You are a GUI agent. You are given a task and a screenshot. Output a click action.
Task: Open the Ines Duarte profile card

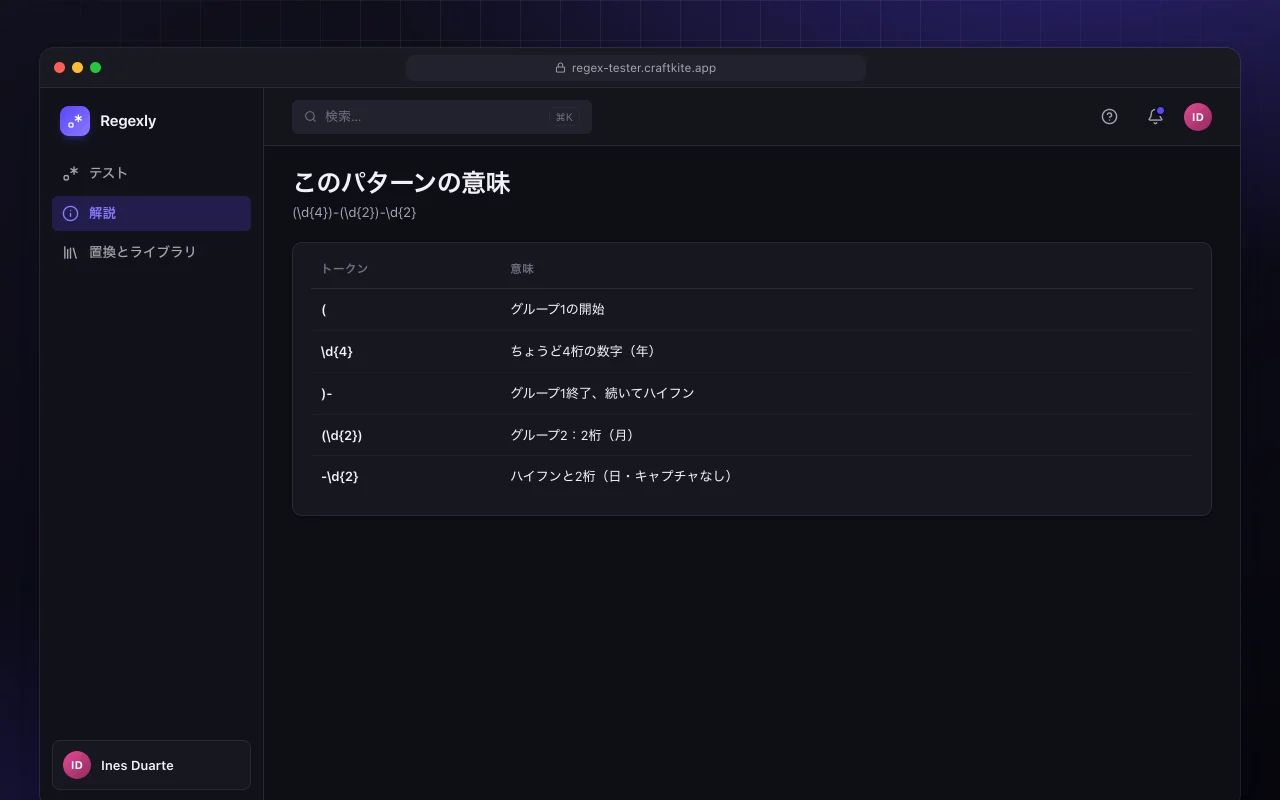pos(151,765)
